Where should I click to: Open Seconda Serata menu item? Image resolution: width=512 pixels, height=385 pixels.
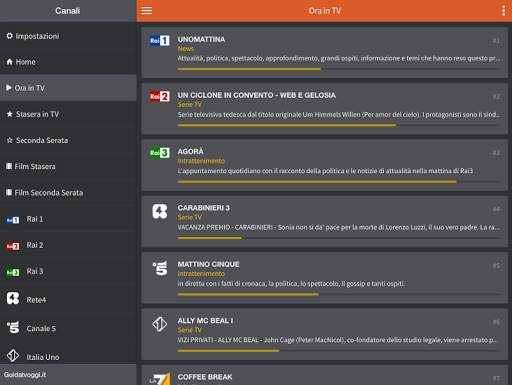[68, 140]
